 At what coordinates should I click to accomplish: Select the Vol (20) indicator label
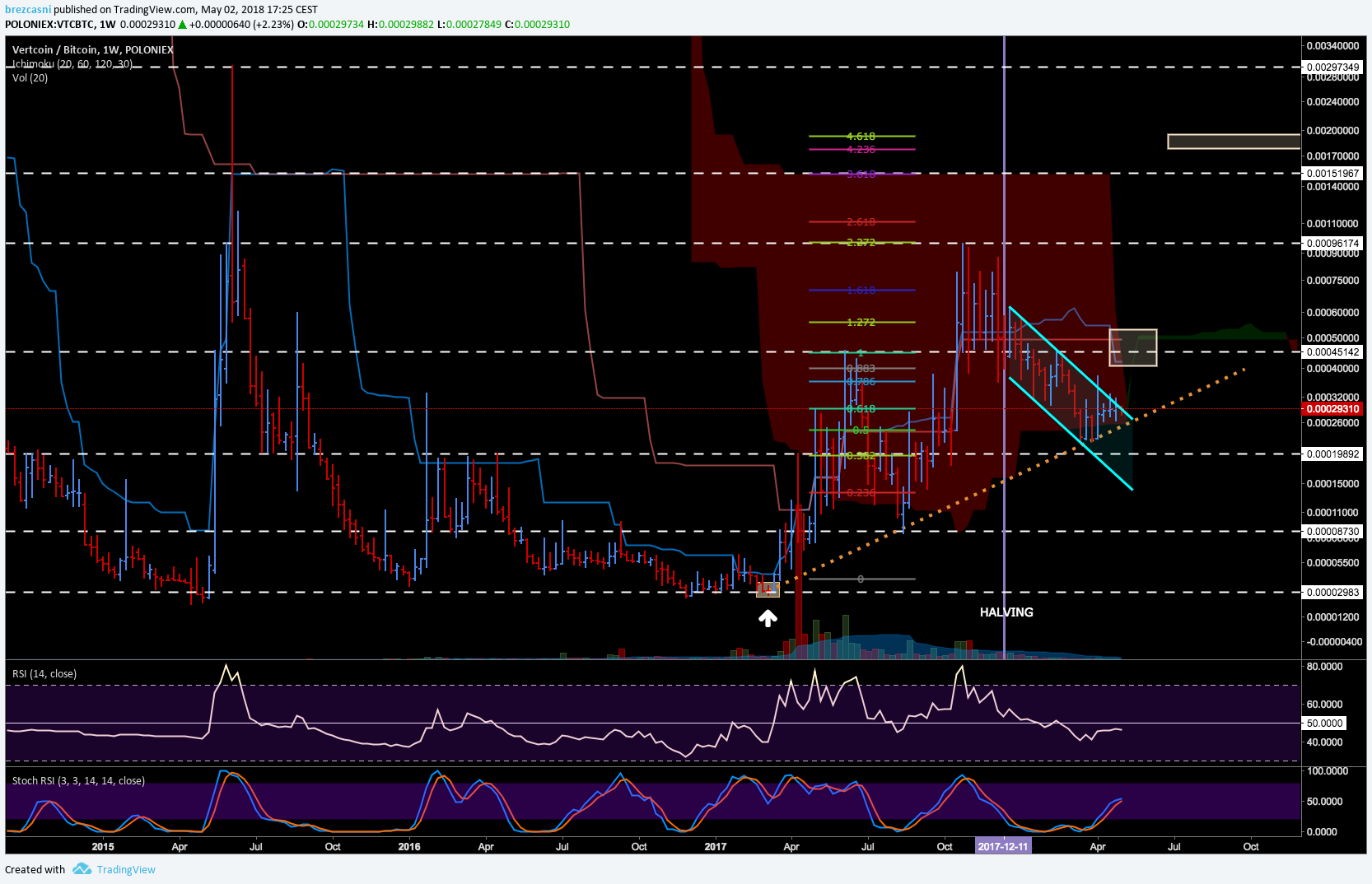(x=30, y=78)
